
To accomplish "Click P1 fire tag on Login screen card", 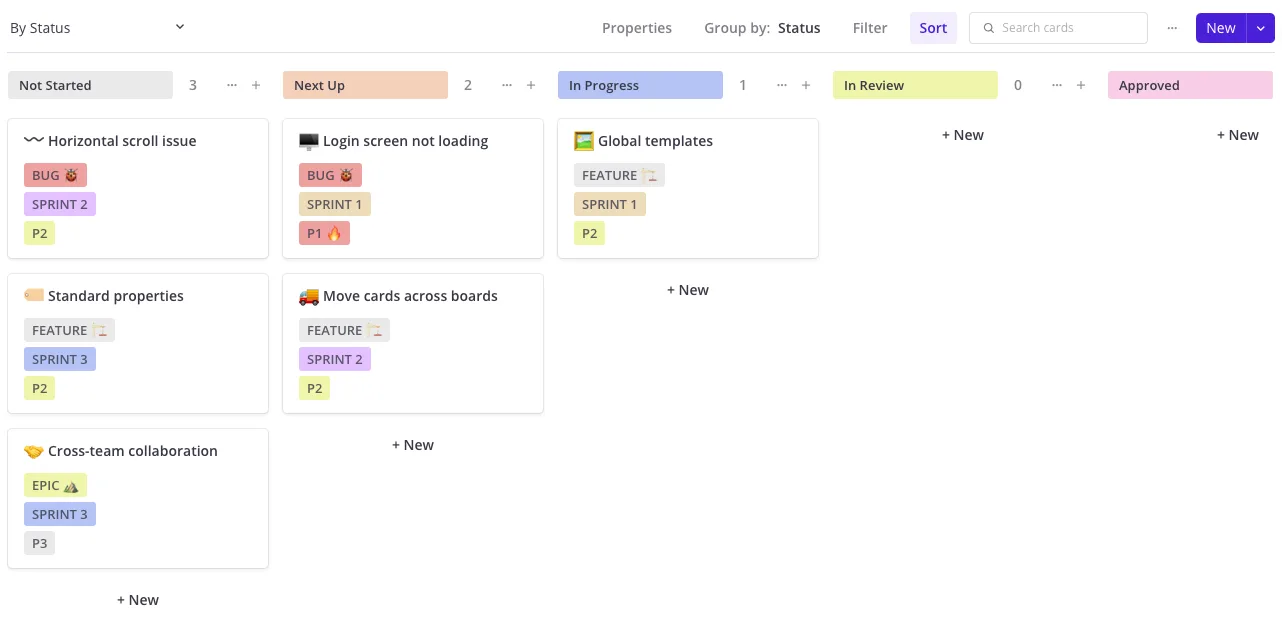I will tap(324, 233).
